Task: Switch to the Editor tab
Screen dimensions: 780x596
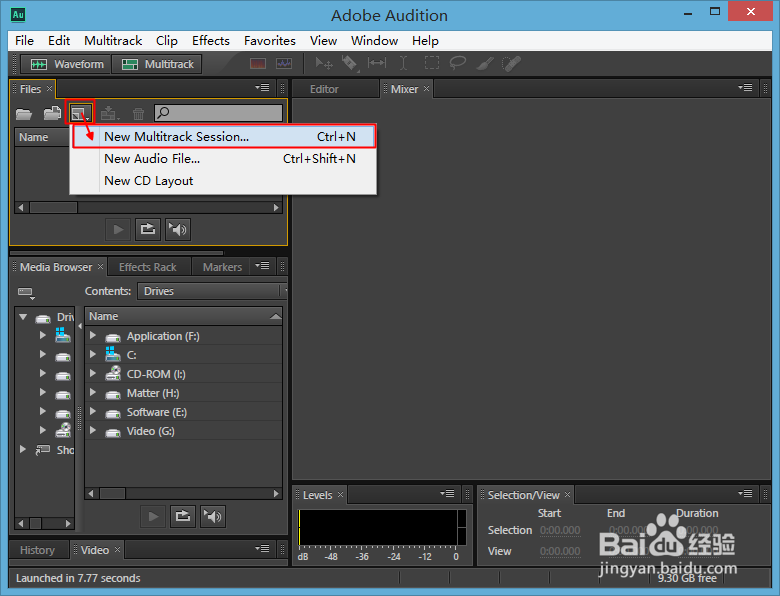Action: (324, 89)
